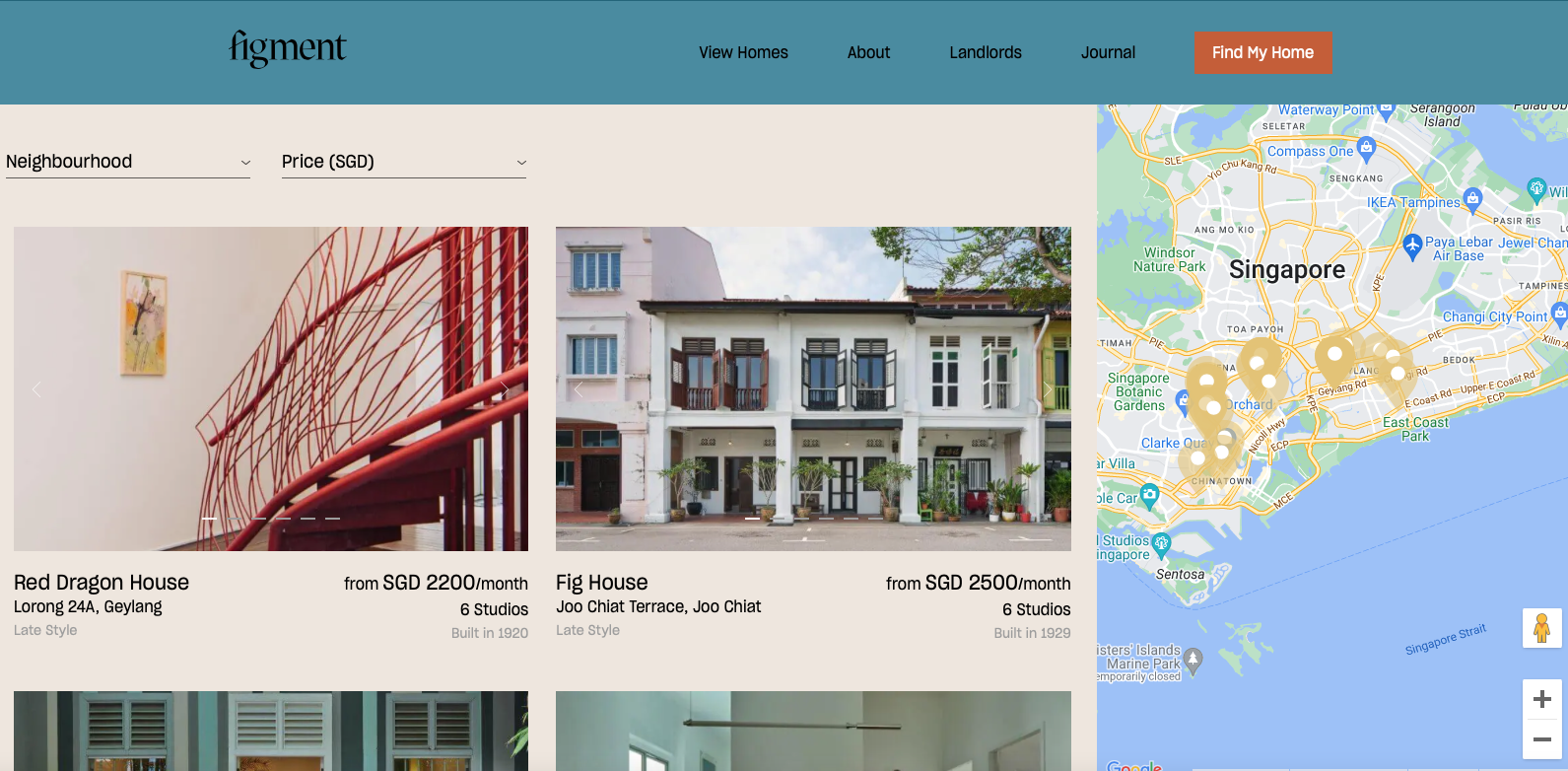Open Street View pegman icon on map
The height and width of the screenshot is (771, 1568).
pyautogui.click(x=1541, y=628)
